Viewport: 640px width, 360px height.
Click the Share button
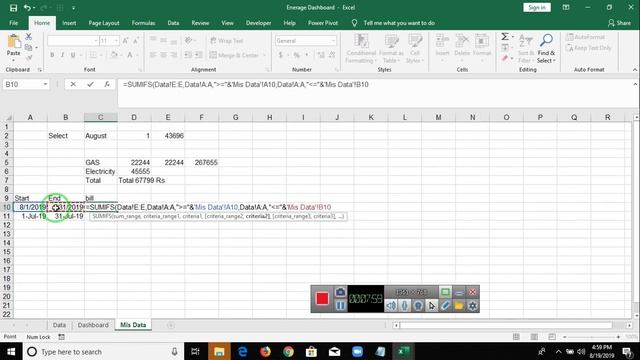pyautogui.click(x=619, y=23)
